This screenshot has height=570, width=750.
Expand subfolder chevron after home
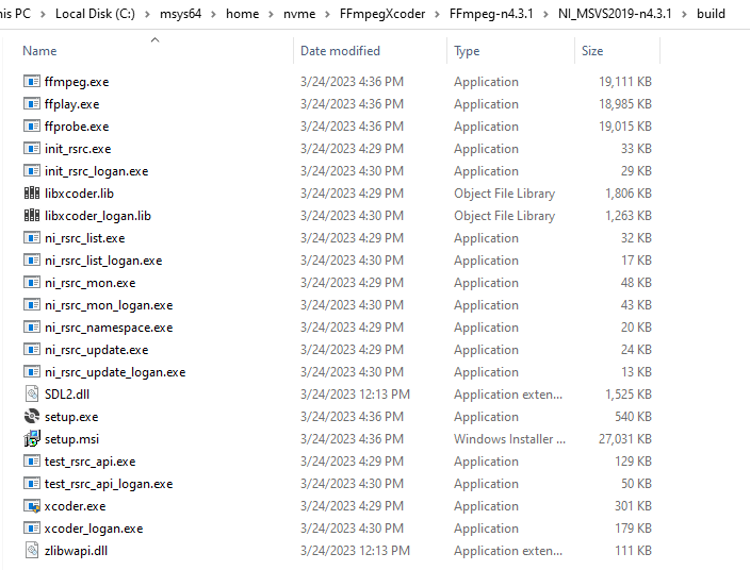(x=271, y=14)
